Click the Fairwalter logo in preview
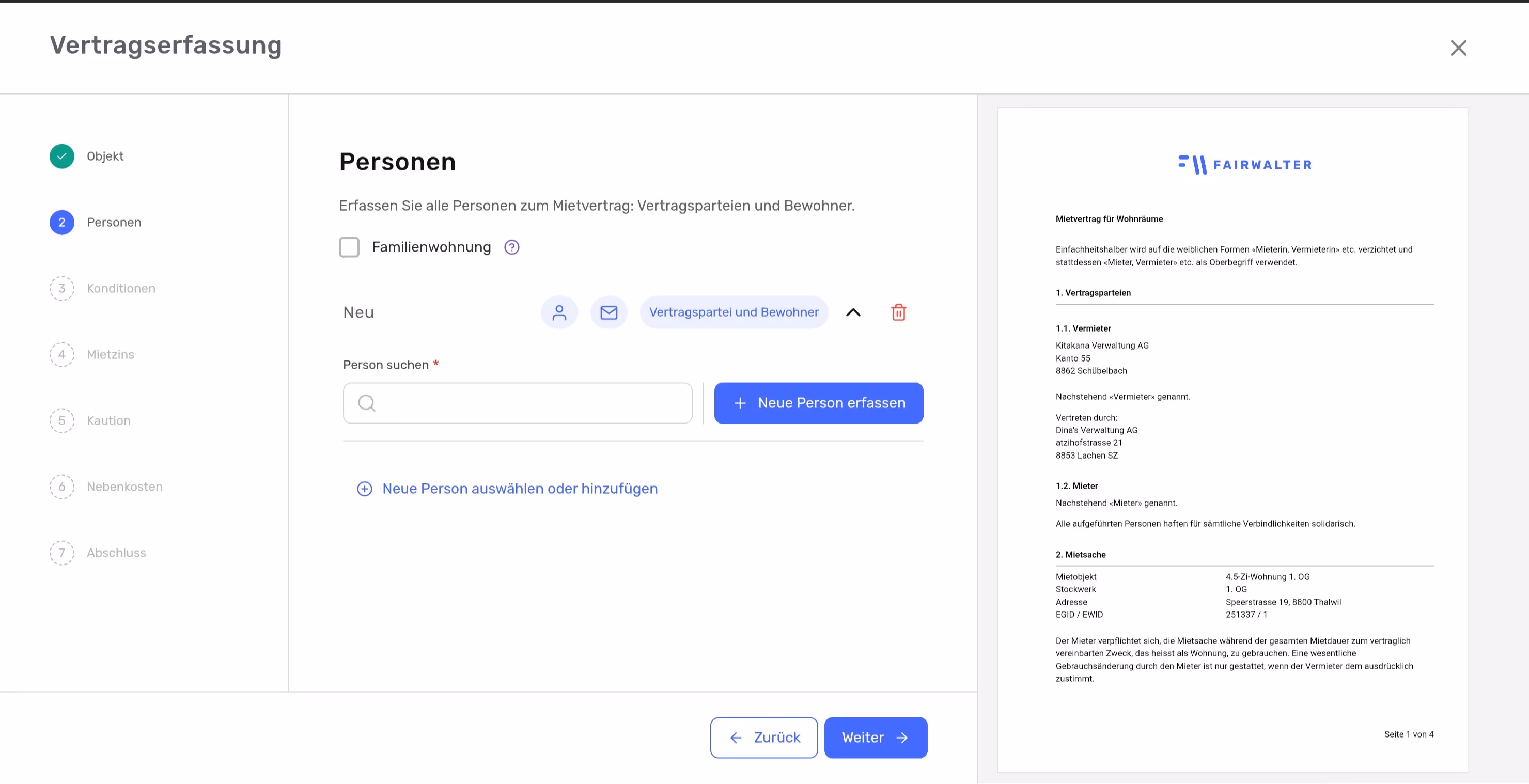 1245,164
